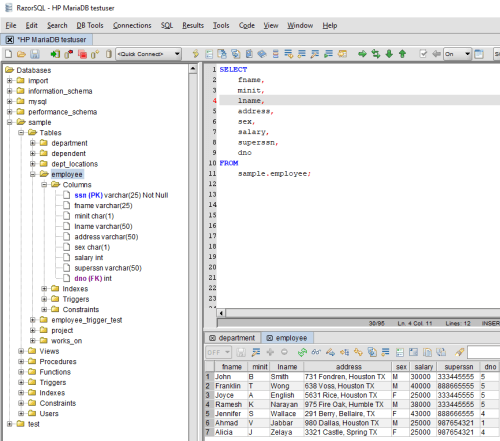Open the Quick Connect dropdown
This screenshot has width=500, height=441.
coord(148,54)
